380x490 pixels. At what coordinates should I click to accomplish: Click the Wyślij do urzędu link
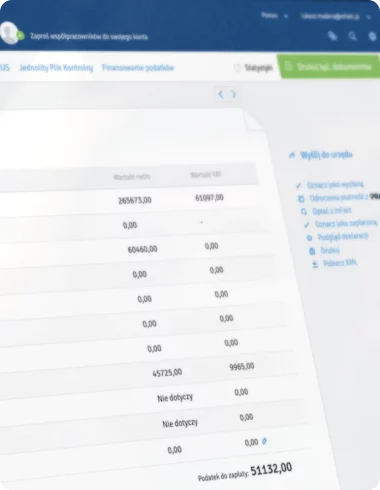click(326, 155)
